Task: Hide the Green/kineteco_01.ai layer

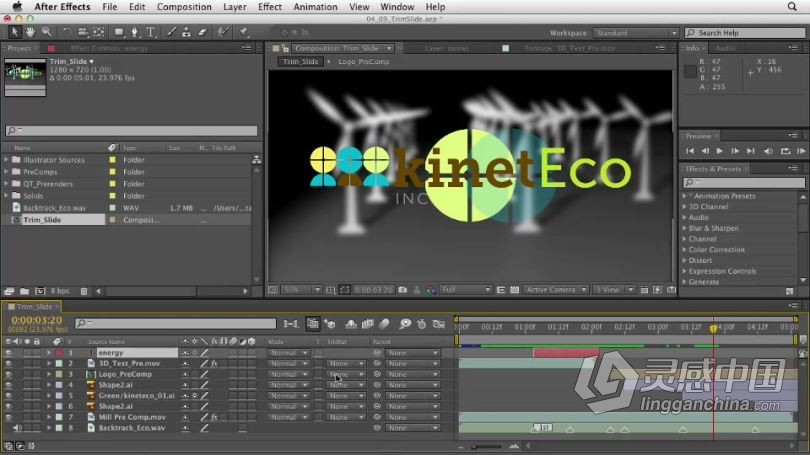Action: pyautogui.click(x=8, y=396)
